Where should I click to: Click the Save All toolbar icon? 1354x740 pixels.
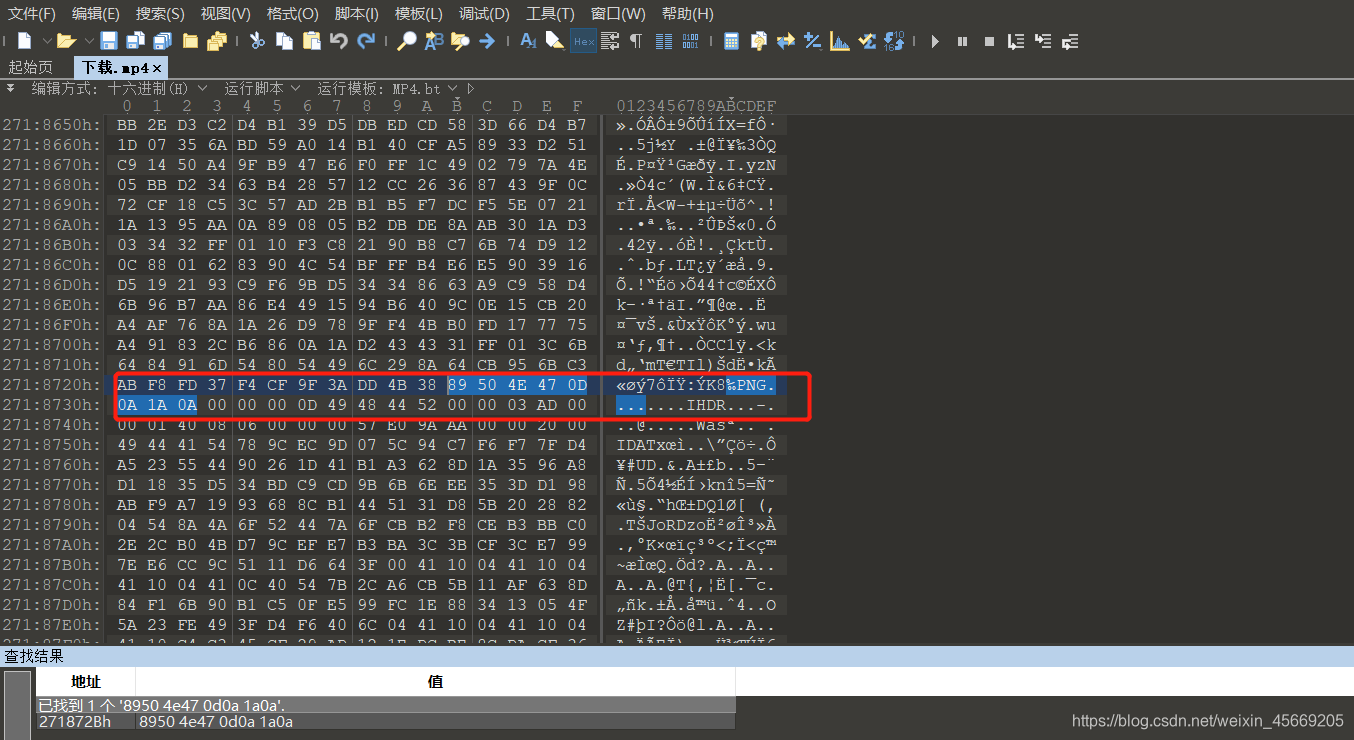pyautogui.click(x=162, y=41)
